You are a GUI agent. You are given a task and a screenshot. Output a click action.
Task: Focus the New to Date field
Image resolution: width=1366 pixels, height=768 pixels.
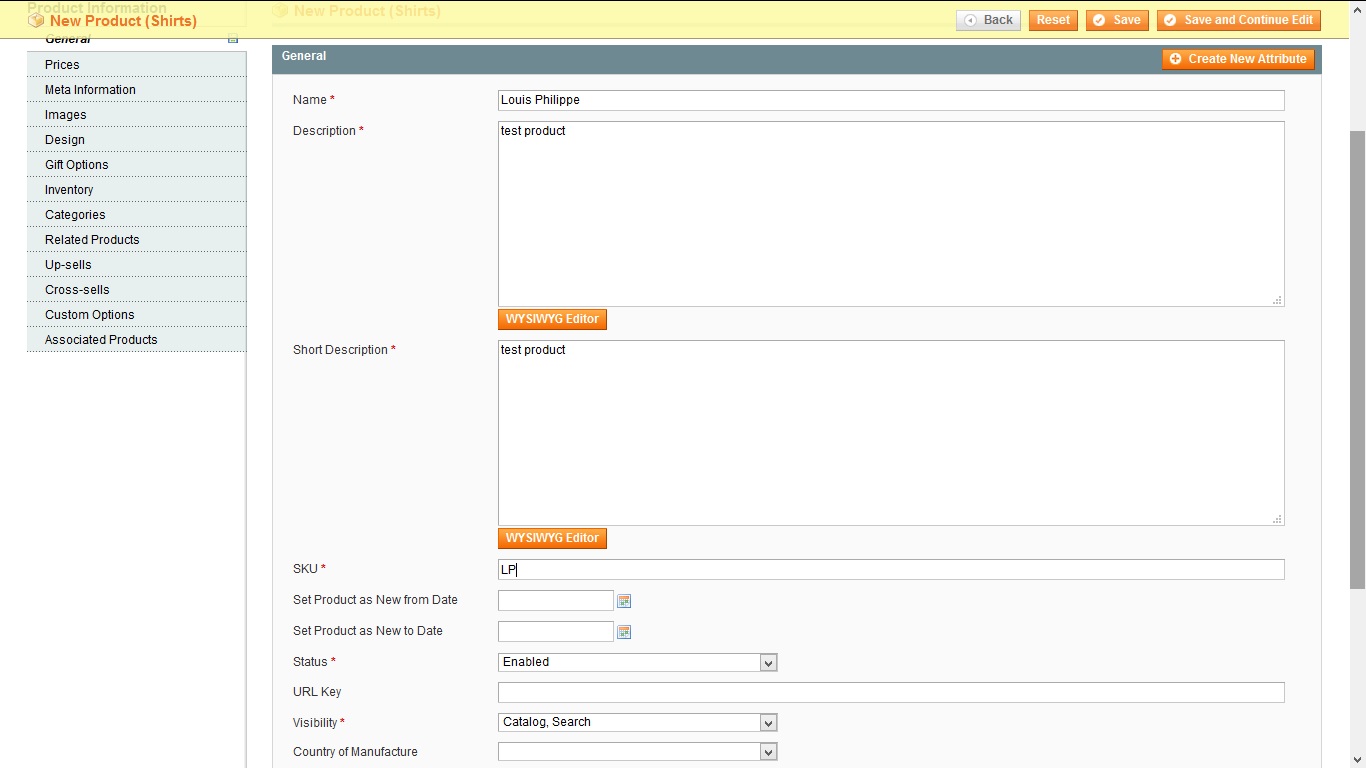pyautogui.click(x=556, y=631)
